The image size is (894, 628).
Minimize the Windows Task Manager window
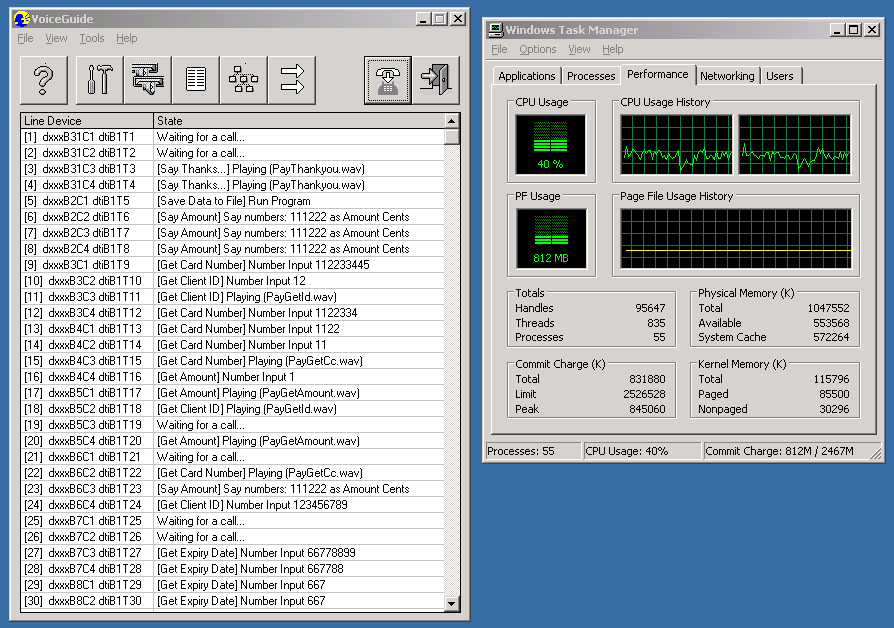tap(836, 30)
